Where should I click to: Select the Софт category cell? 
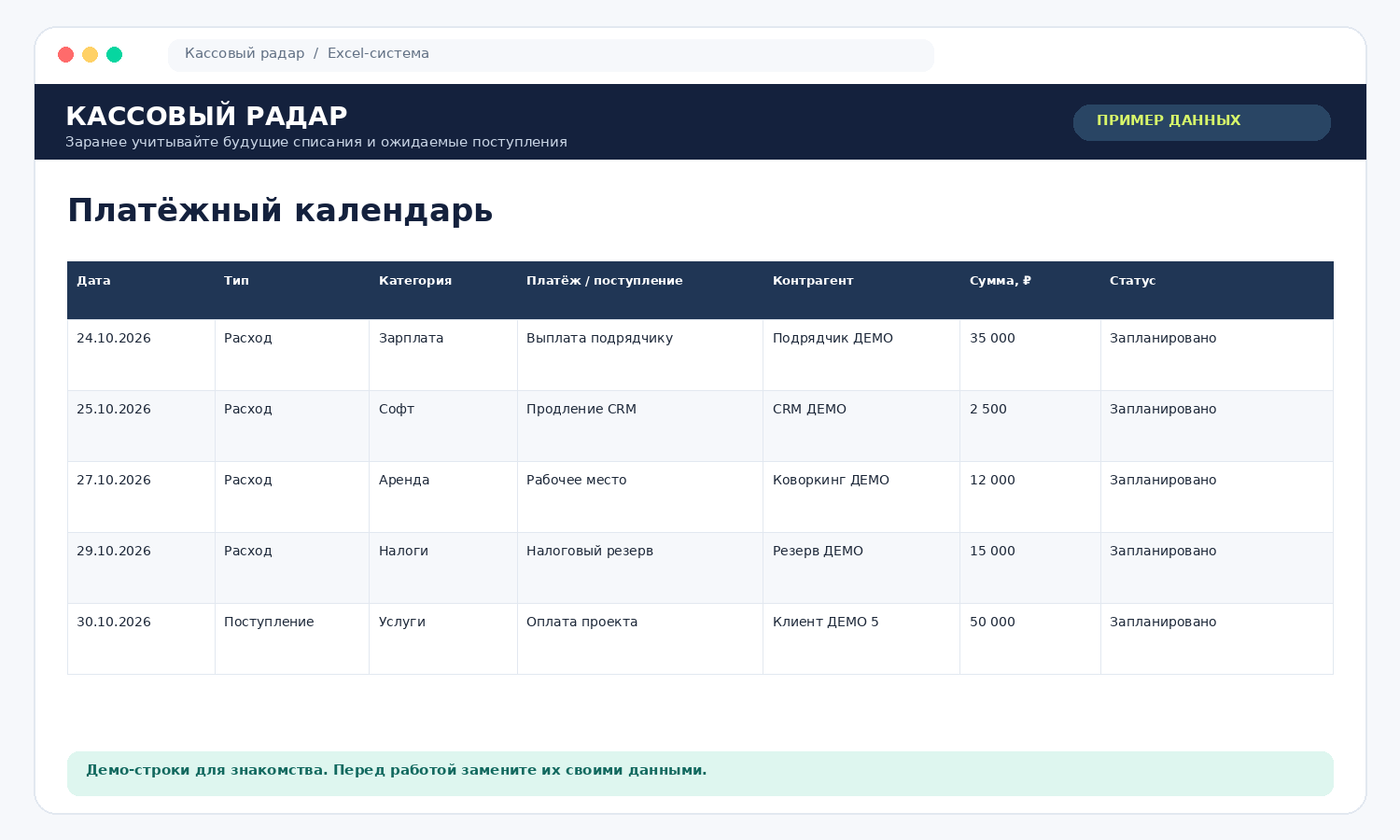click(443, 426)
